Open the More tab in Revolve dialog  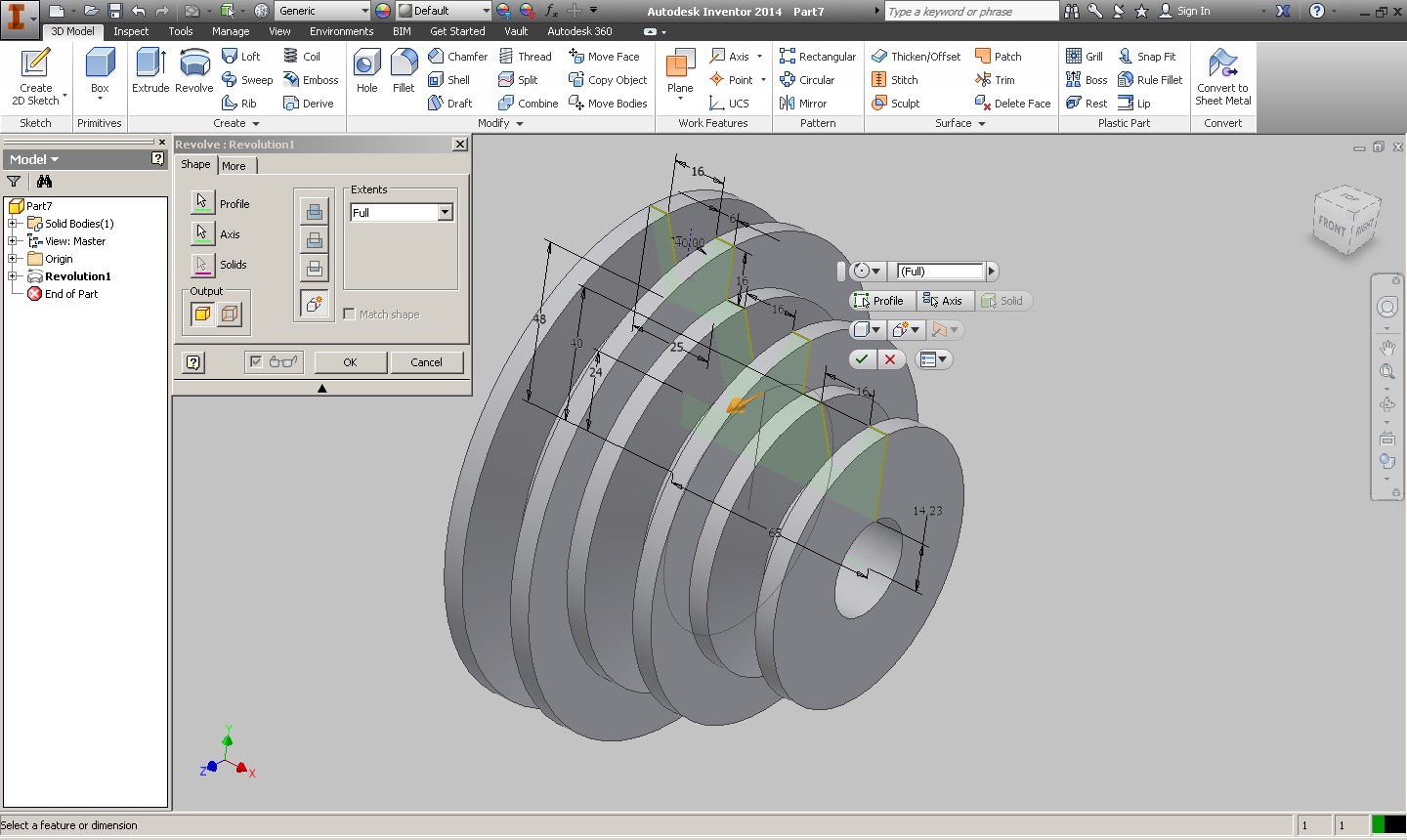(x=234, y=166)
